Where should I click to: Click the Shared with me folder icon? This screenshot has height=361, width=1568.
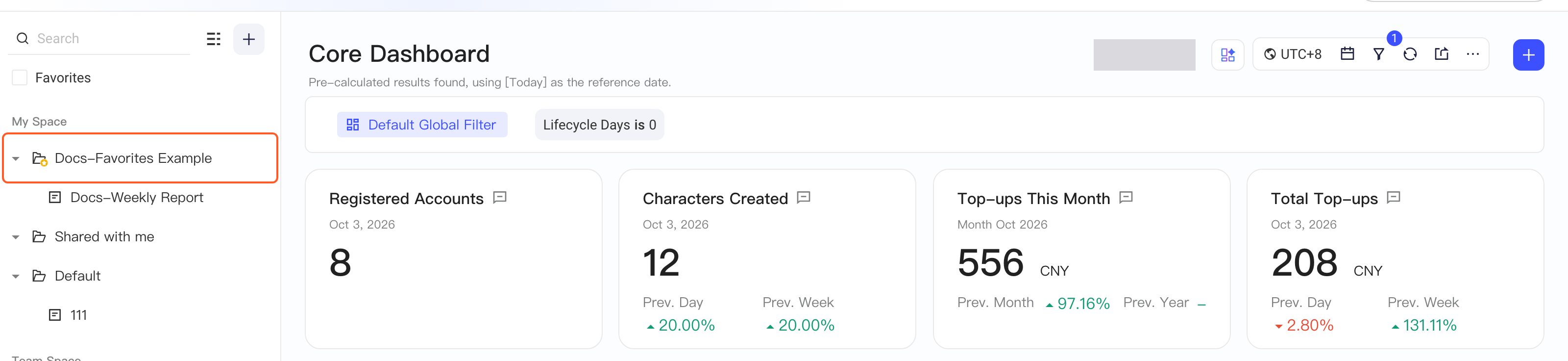(x=39, y=236)
